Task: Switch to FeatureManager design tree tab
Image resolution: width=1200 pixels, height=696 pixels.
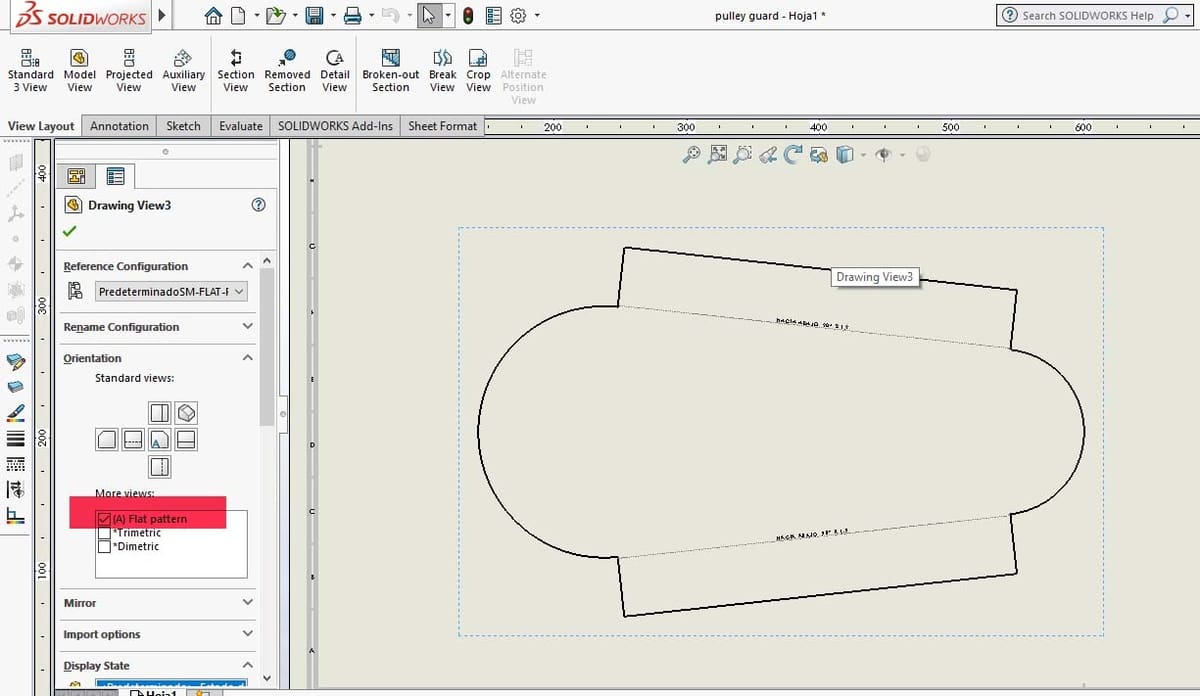Action: click(76, 177)
